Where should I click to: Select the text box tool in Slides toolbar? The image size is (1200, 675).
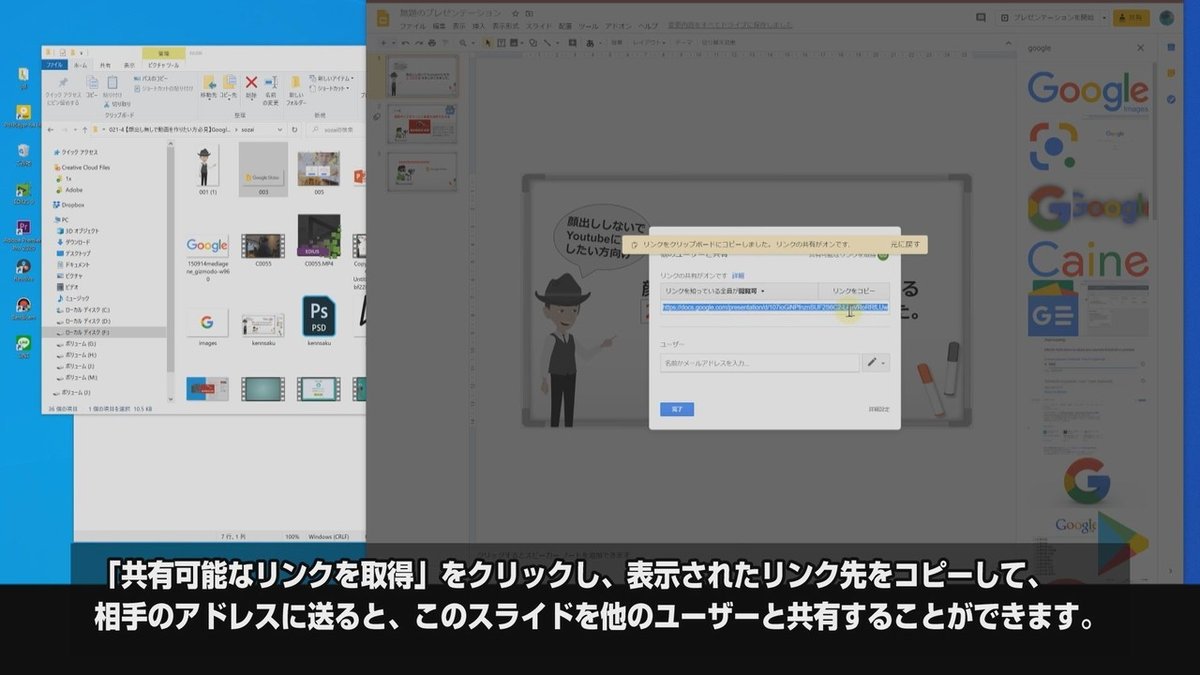[503, 43]
